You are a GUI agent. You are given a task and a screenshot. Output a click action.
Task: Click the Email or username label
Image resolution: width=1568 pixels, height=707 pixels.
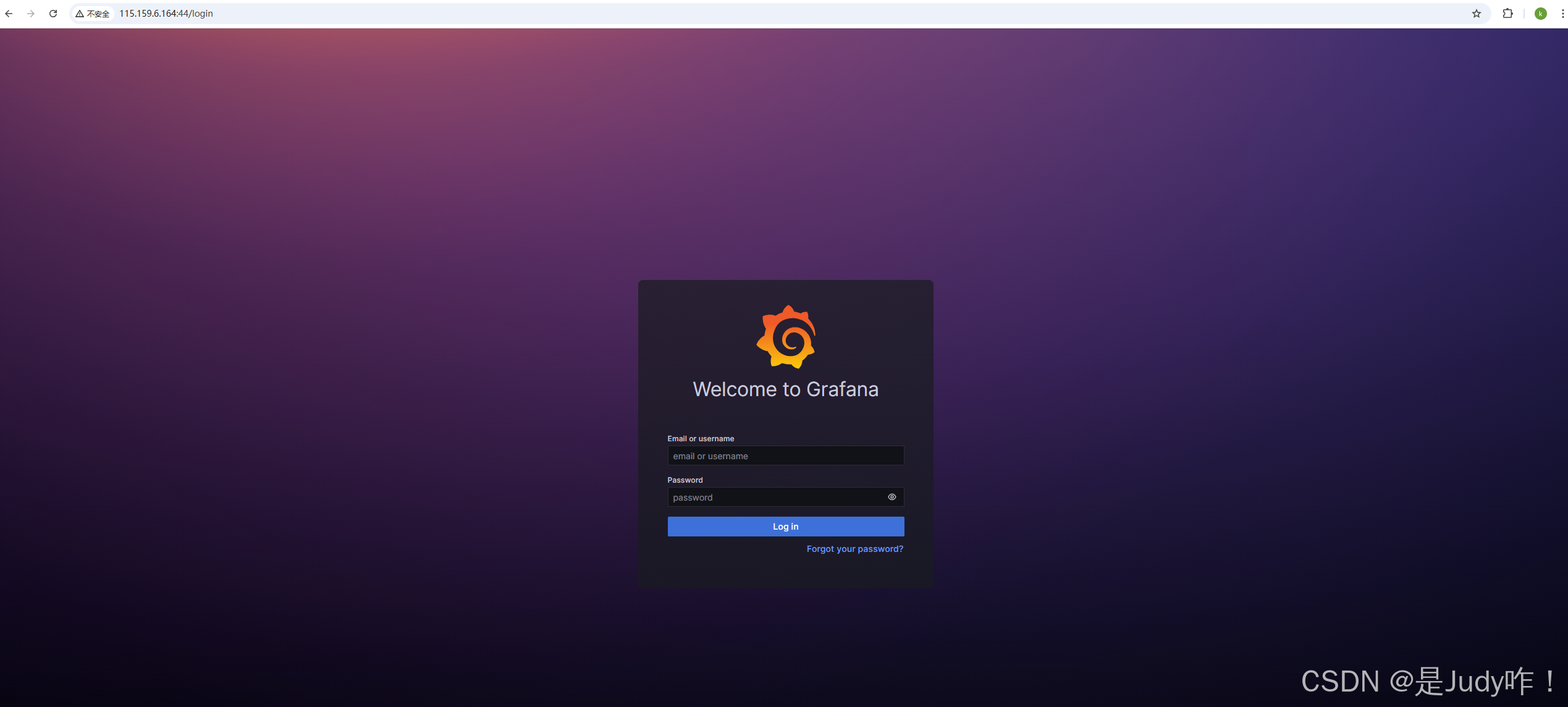(x=701, y=439)
